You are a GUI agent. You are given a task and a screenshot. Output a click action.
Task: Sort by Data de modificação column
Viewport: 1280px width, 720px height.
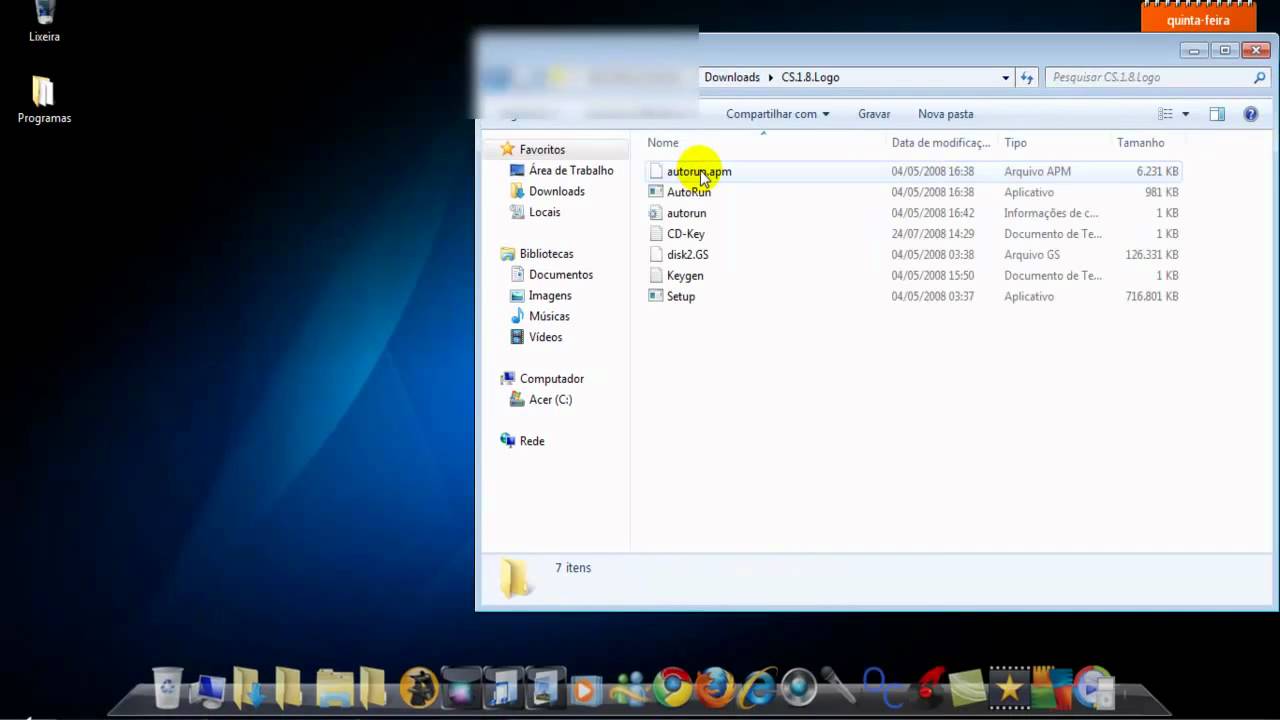[x=942, y=143]
